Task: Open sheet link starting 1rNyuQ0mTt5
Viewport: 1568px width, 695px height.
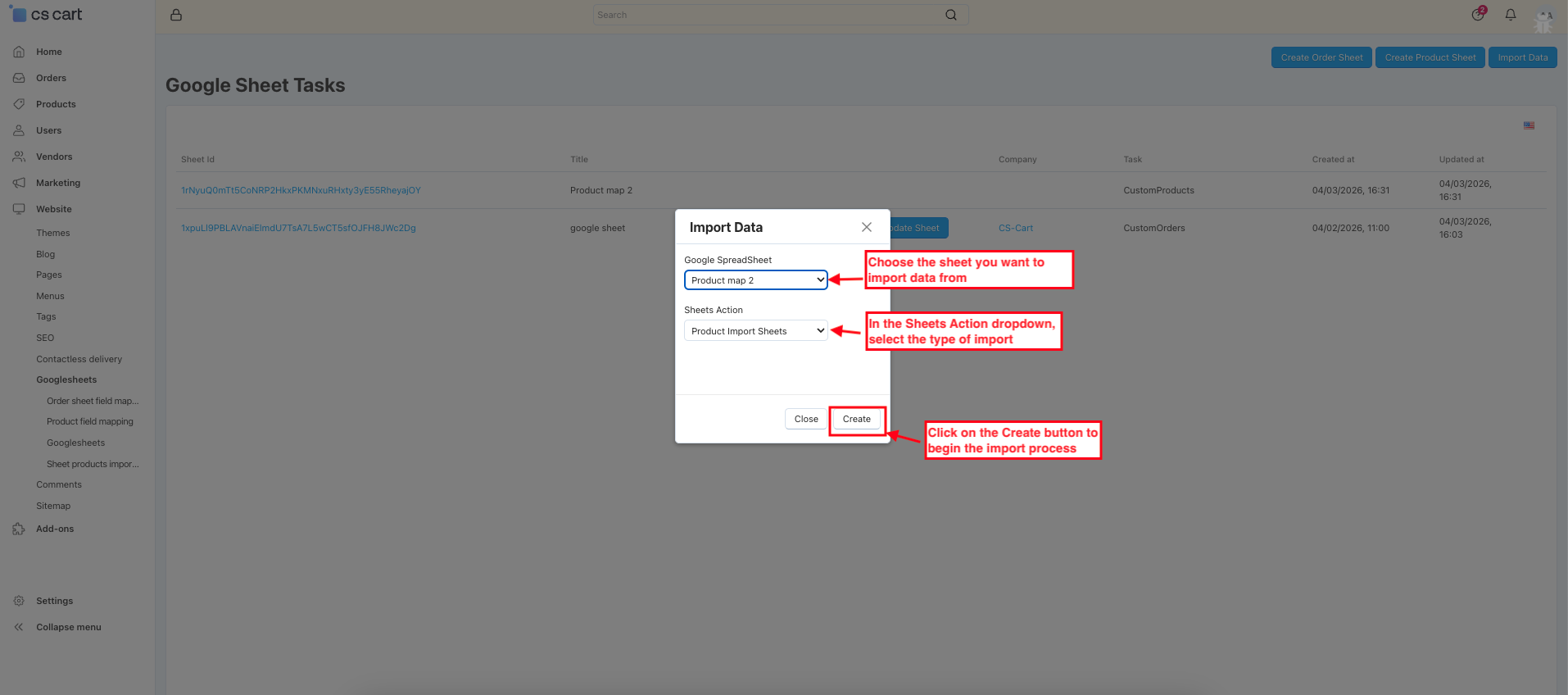Action: [x=301, y=190]
